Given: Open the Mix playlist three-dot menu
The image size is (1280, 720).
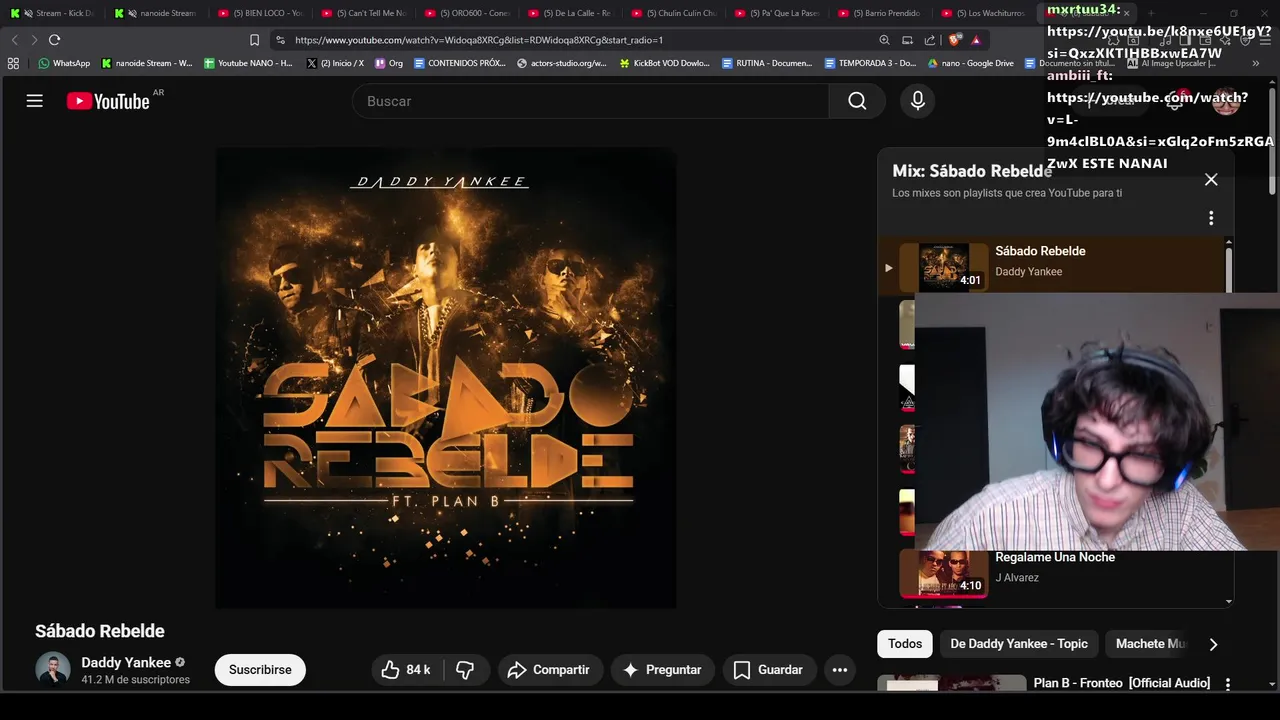Looking at the screenshot, I should (1211, 218).
